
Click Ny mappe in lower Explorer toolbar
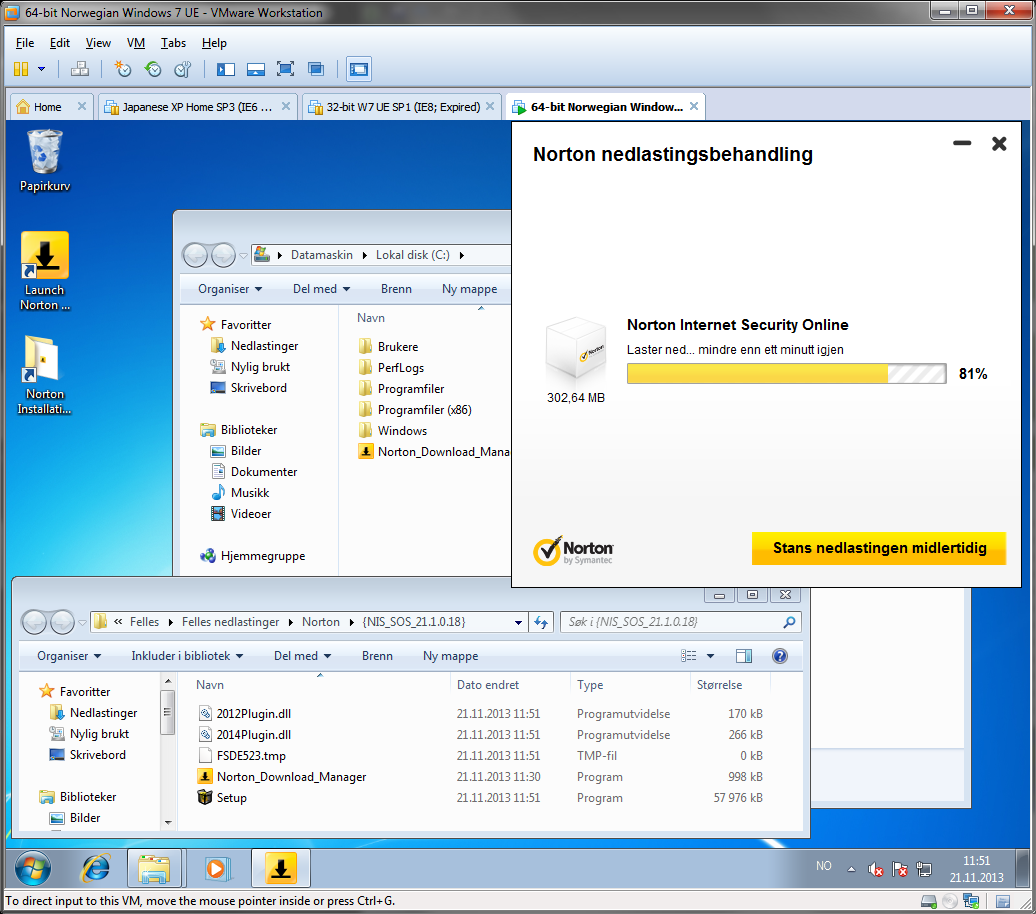pyautogui.click(x=450, y=656)
